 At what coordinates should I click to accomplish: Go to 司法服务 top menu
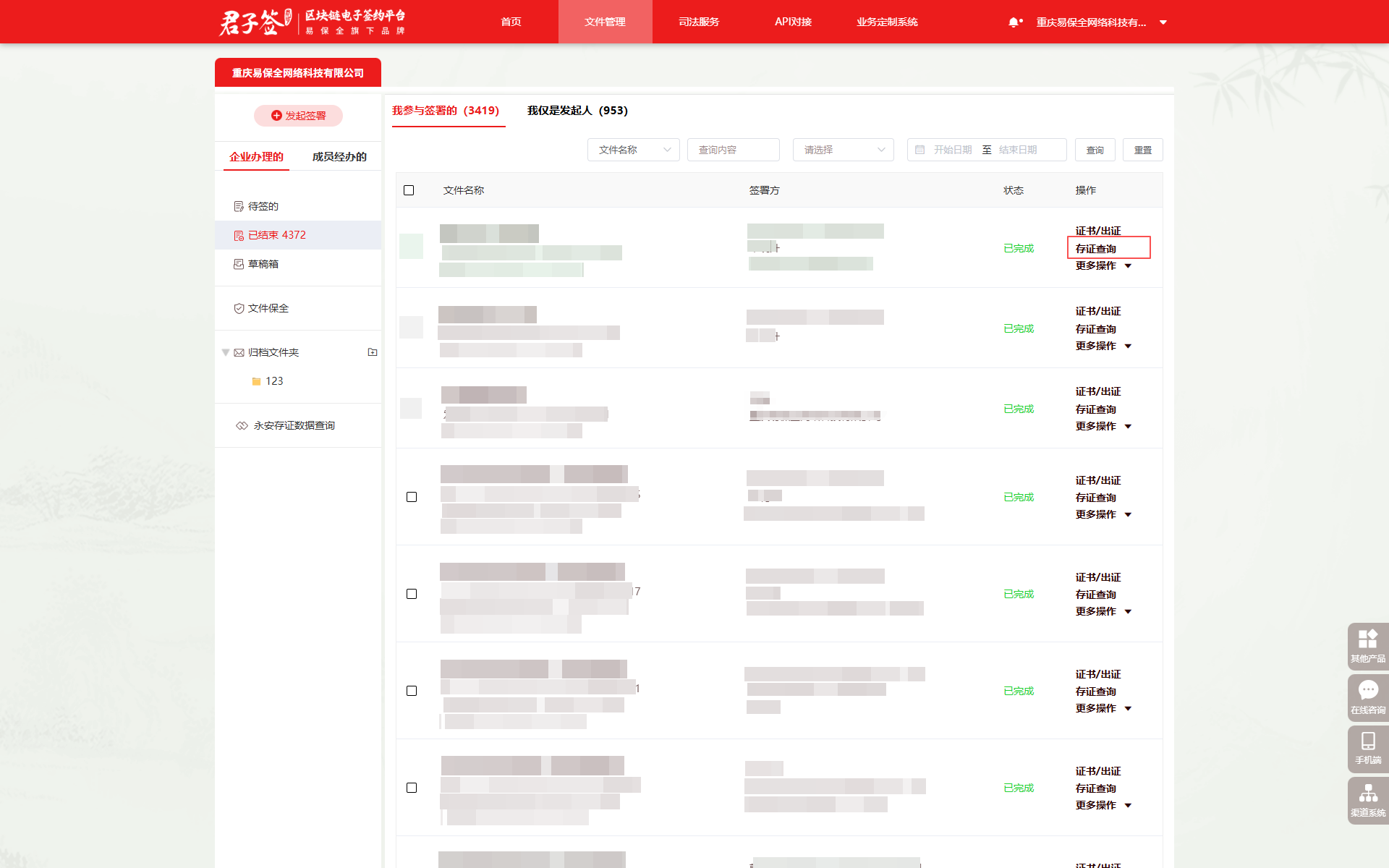tap(699, 22)
